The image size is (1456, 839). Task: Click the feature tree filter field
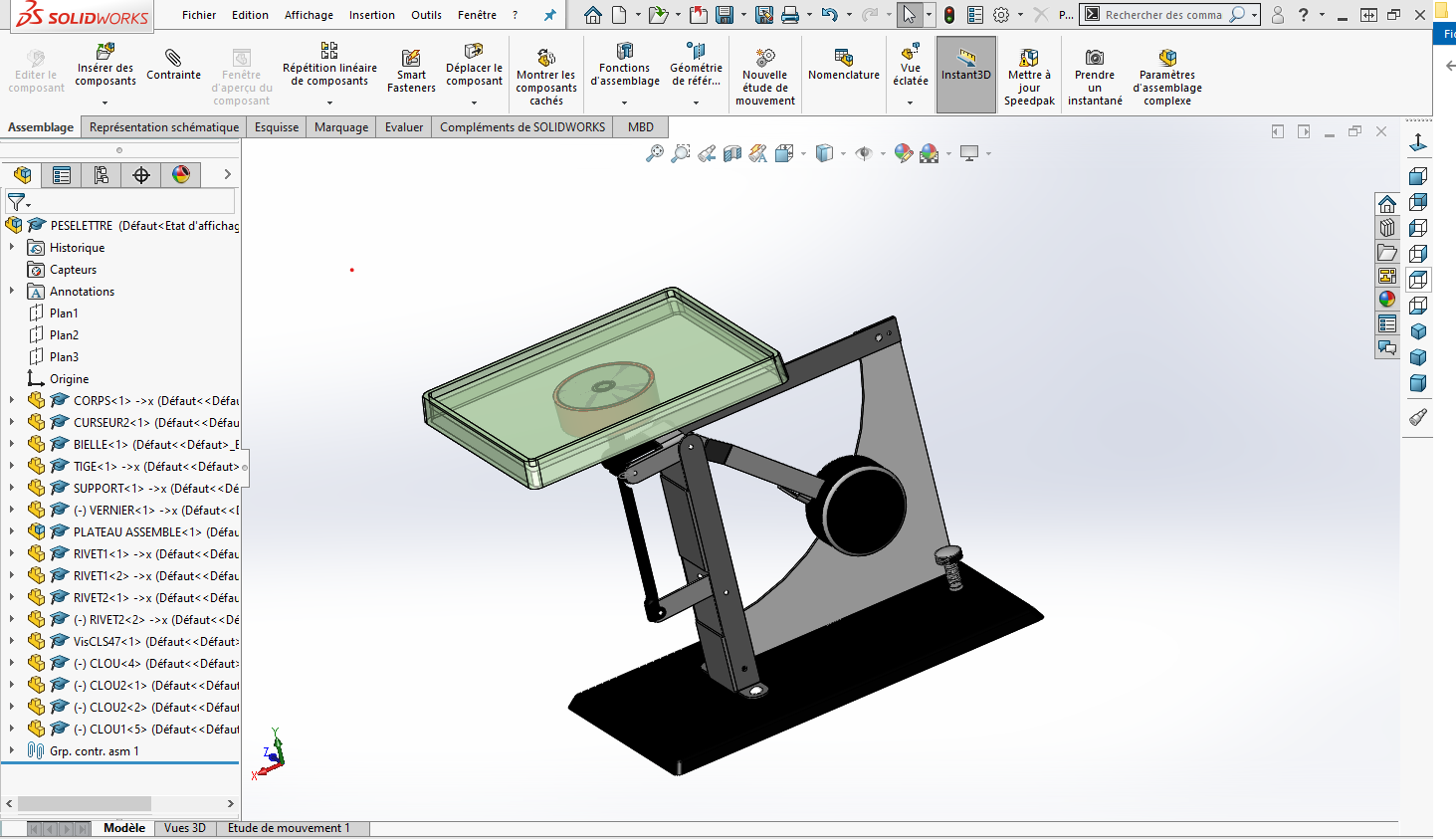point(121,202)
